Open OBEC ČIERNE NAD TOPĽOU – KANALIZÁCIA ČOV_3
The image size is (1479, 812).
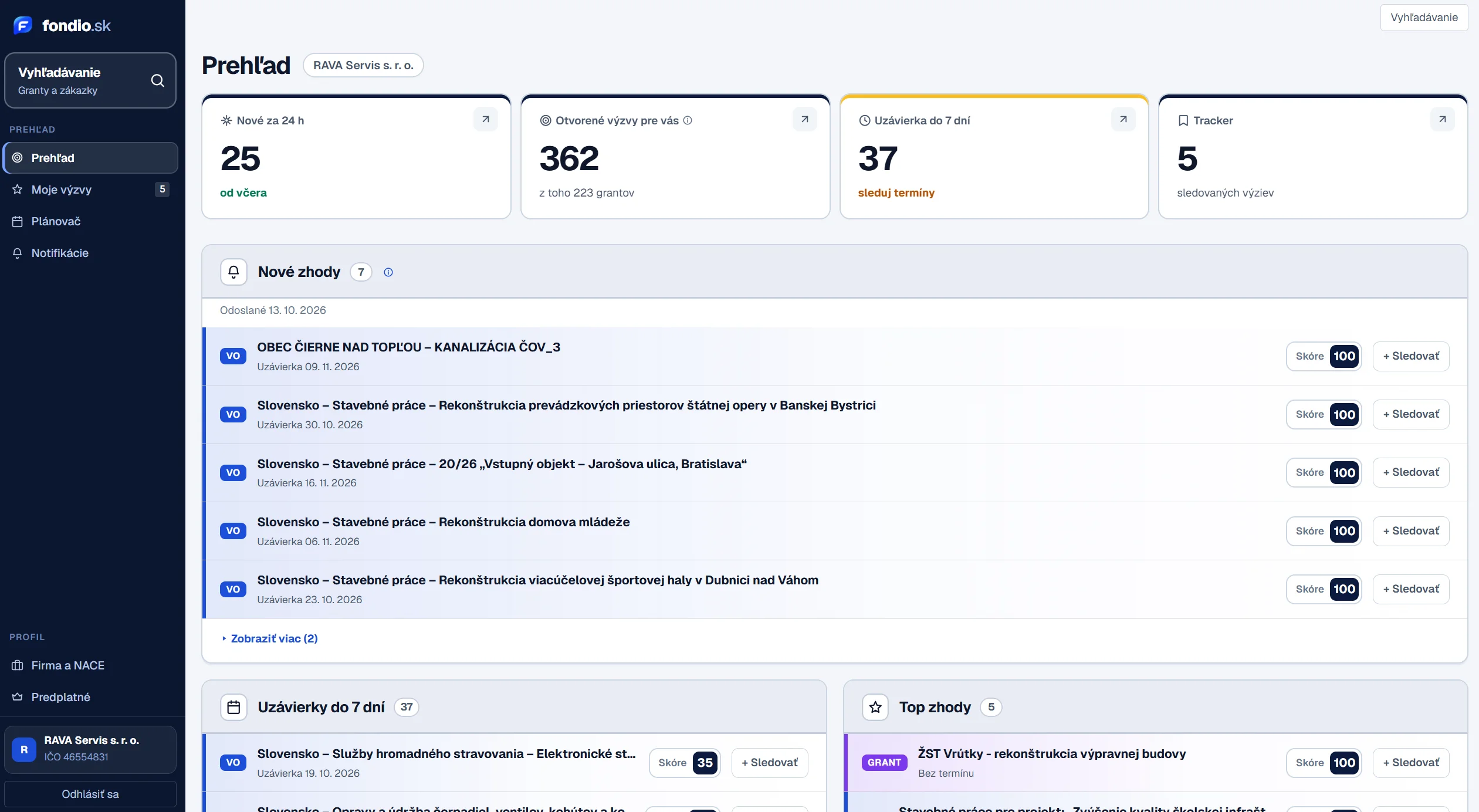pos(408,347)
